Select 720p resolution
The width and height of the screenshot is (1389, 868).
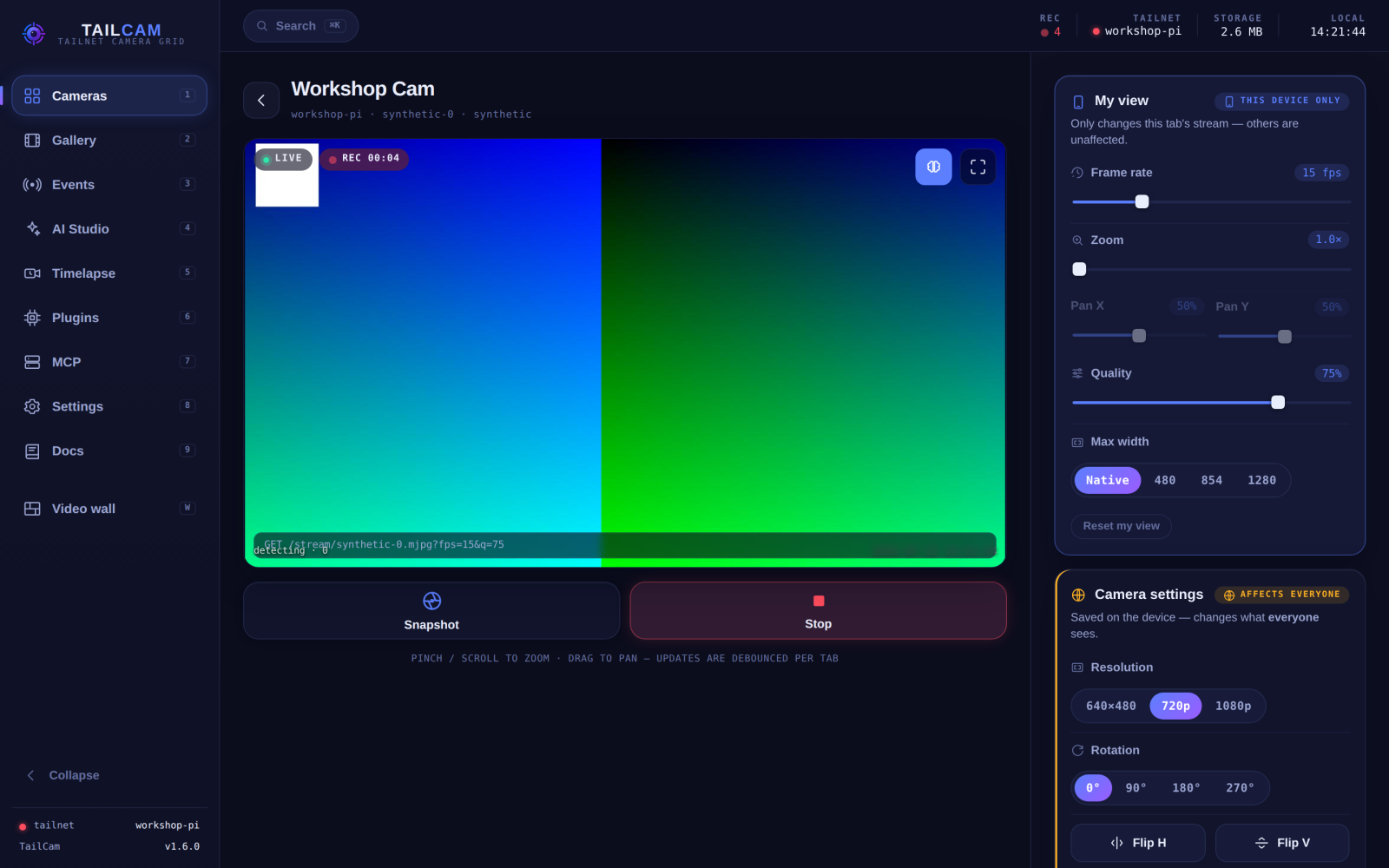tap(1175, 706)
